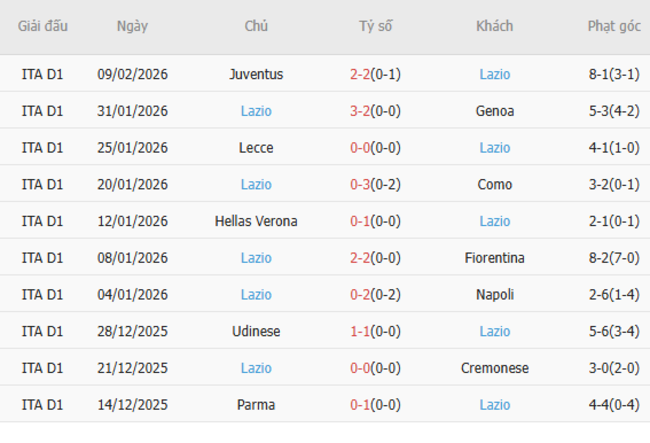Open Lazio link in Juventus match row
The height and width of the screenshot is (443, 650).
point(494,74)
